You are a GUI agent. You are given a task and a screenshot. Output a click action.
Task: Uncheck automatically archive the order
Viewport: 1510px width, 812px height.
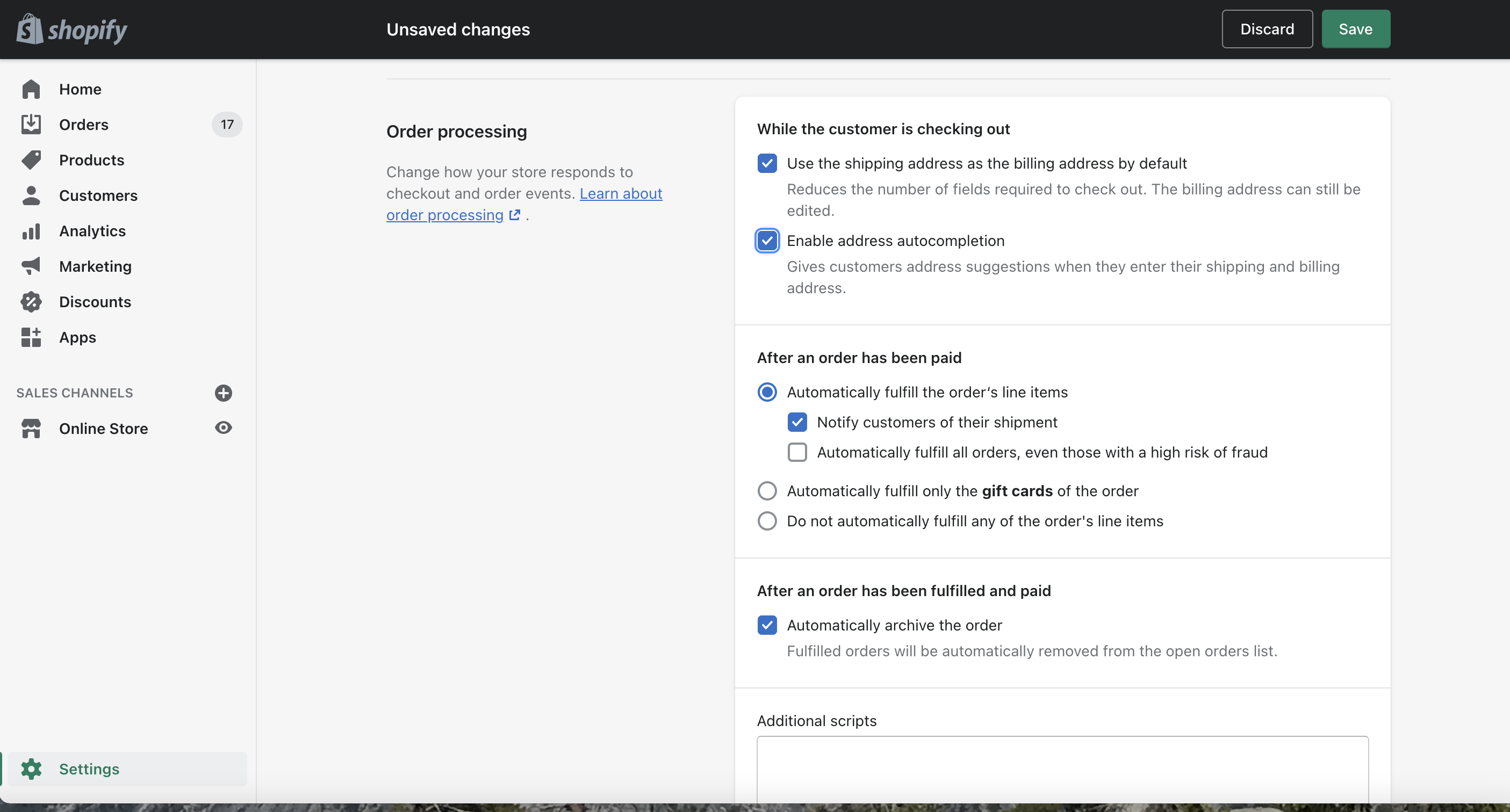tap(767, 625)
